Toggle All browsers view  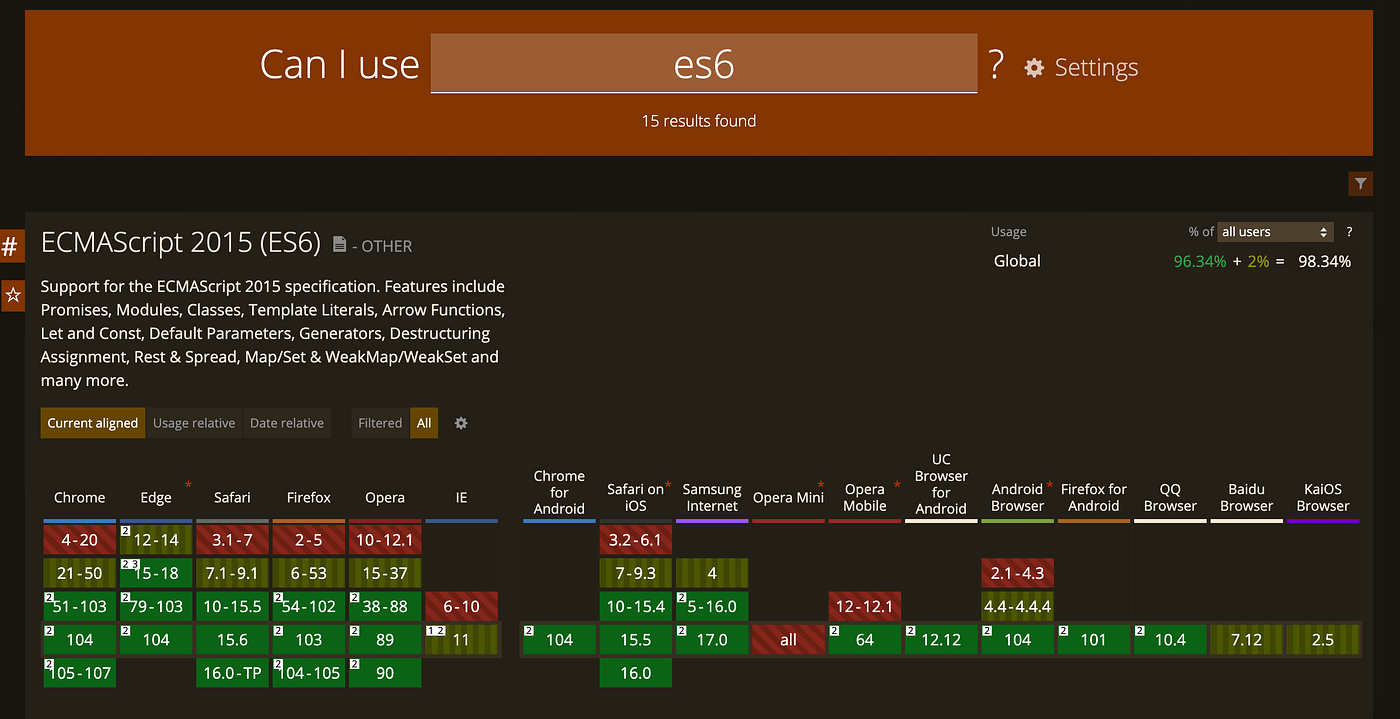[x=424, y=423]
